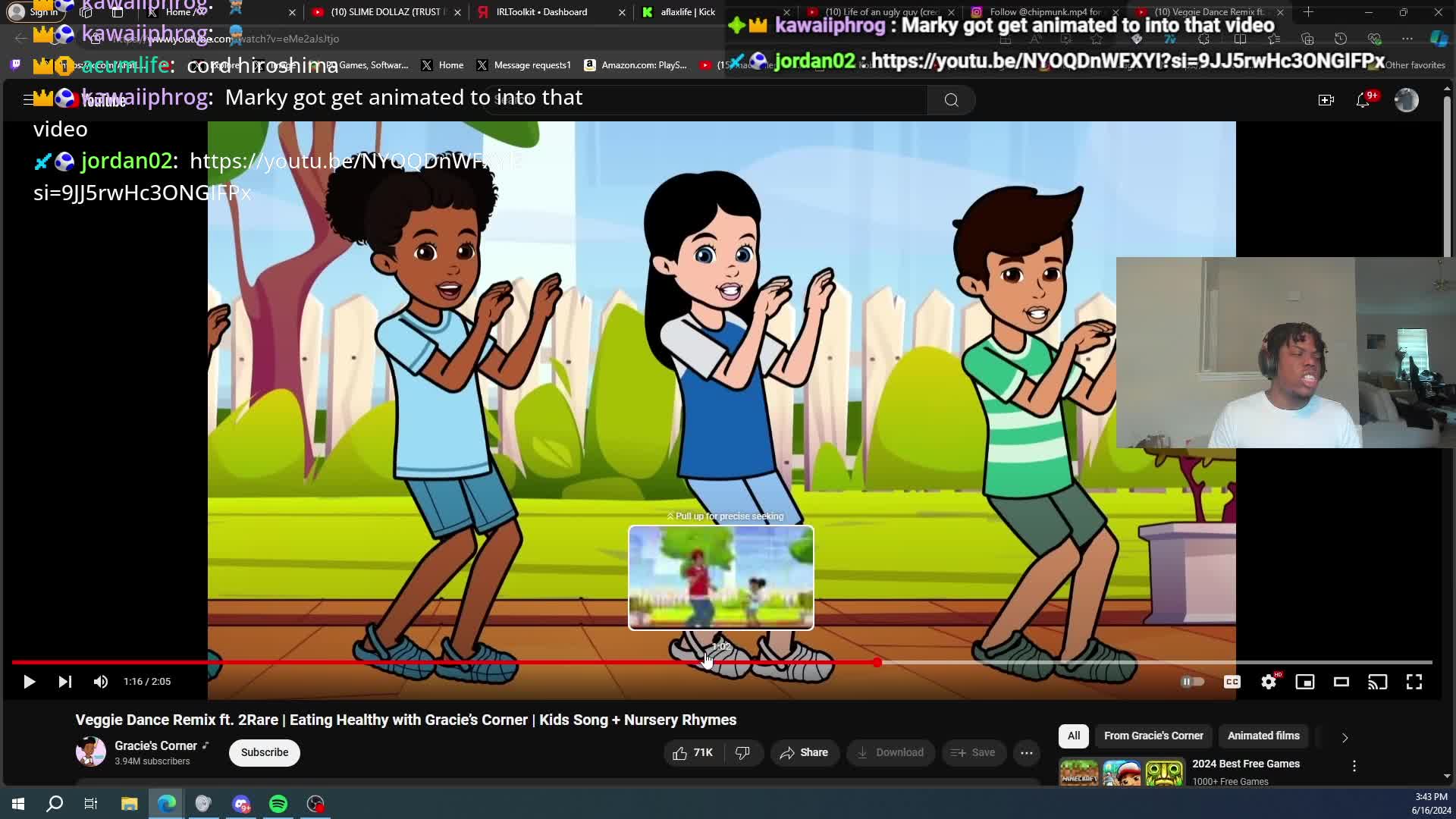Open the more actions ellipsis menu
1456x819 pixels.
[1027, 752]
